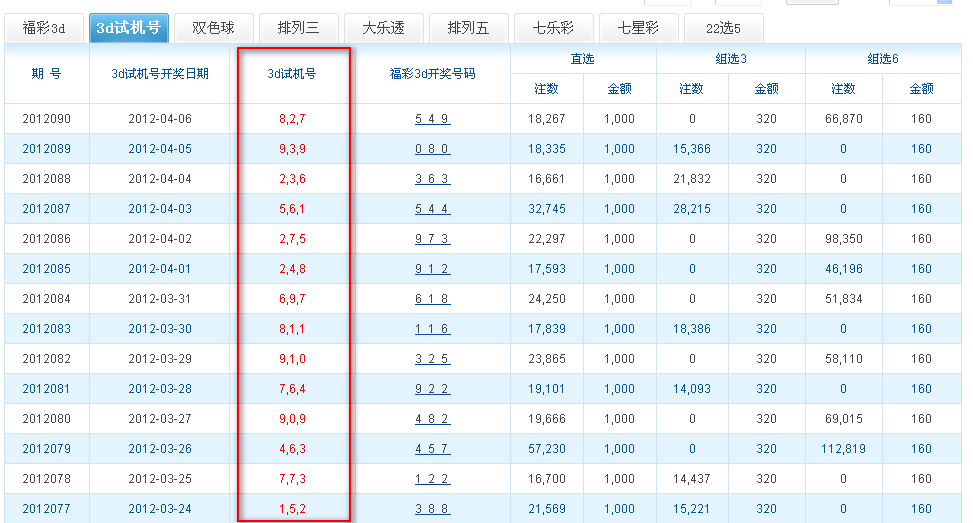Open winning number link 6 1 8
The height and width of the screenshot is (523, 973).
tap(433, 298)
